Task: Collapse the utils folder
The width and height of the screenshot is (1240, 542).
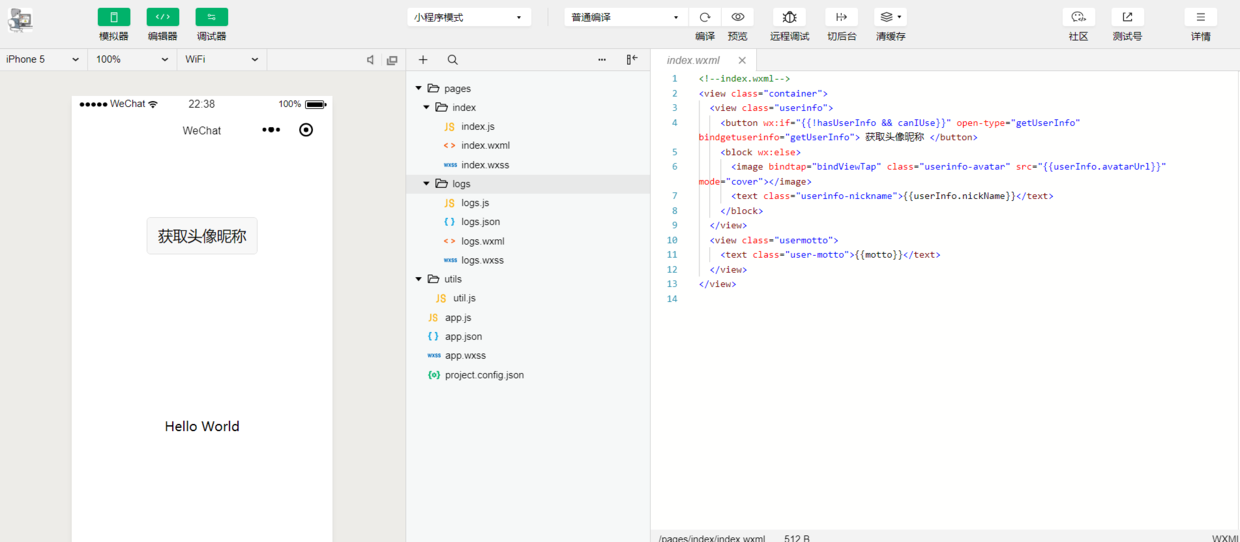Action: tap(419, 279)
